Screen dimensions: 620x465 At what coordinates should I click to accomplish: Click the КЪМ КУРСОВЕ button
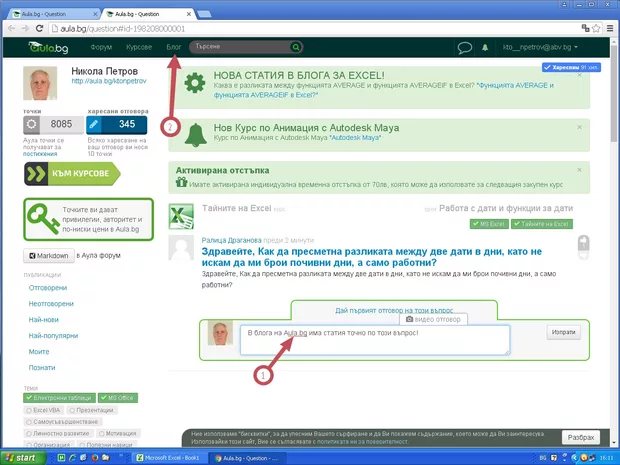point(72,174)
